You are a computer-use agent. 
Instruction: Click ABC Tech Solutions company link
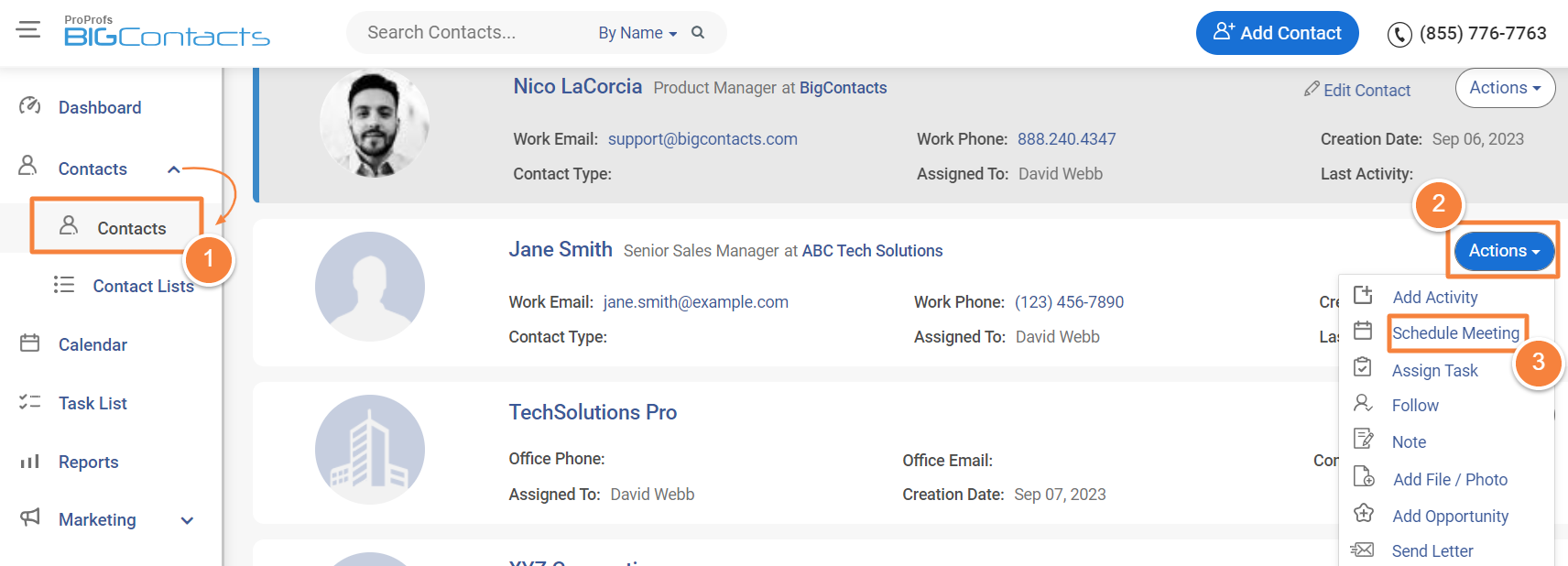tap(873, 251)
